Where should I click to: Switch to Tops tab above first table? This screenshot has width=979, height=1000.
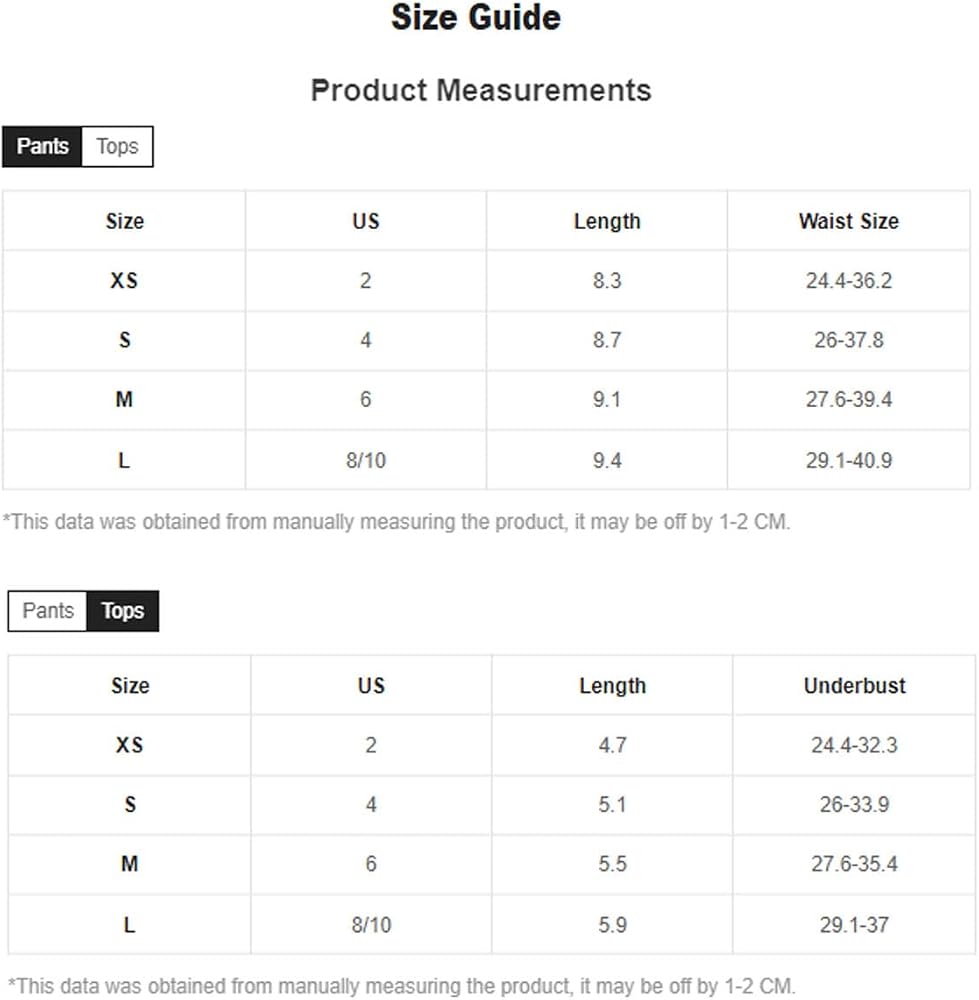[x=117, y=147]
